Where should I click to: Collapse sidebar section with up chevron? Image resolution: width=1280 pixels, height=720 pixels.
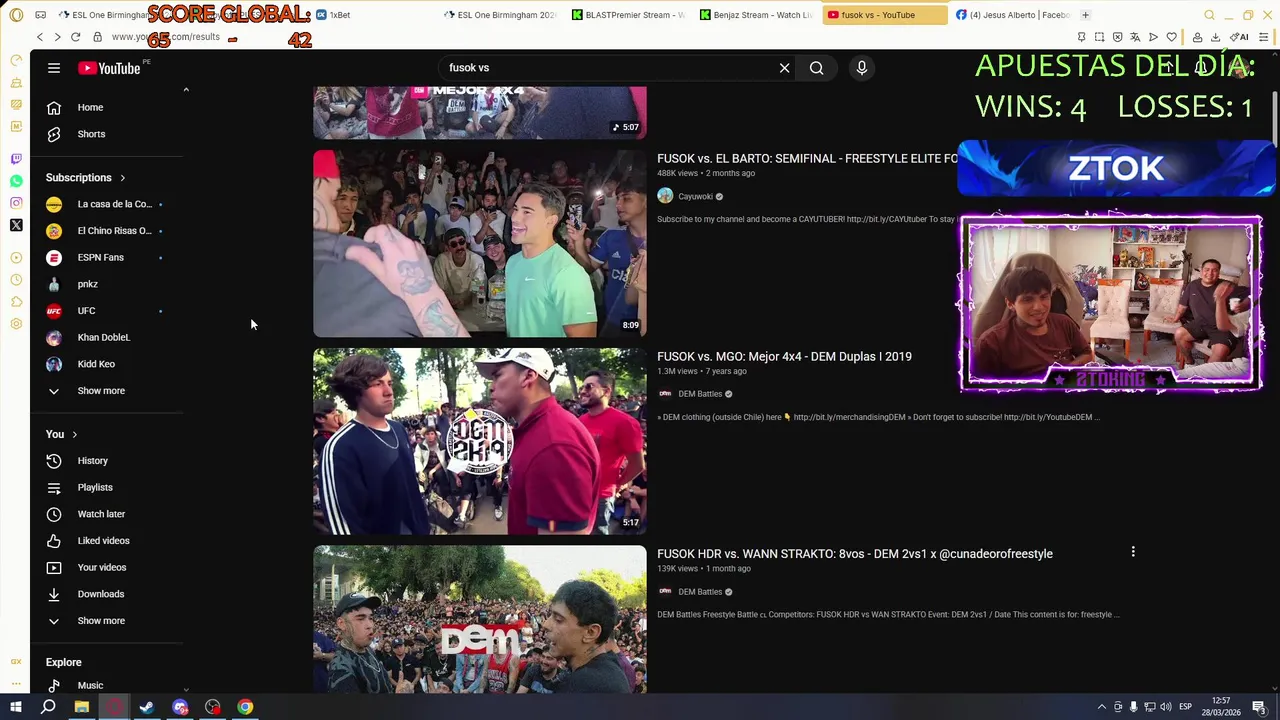pos(185,90)
